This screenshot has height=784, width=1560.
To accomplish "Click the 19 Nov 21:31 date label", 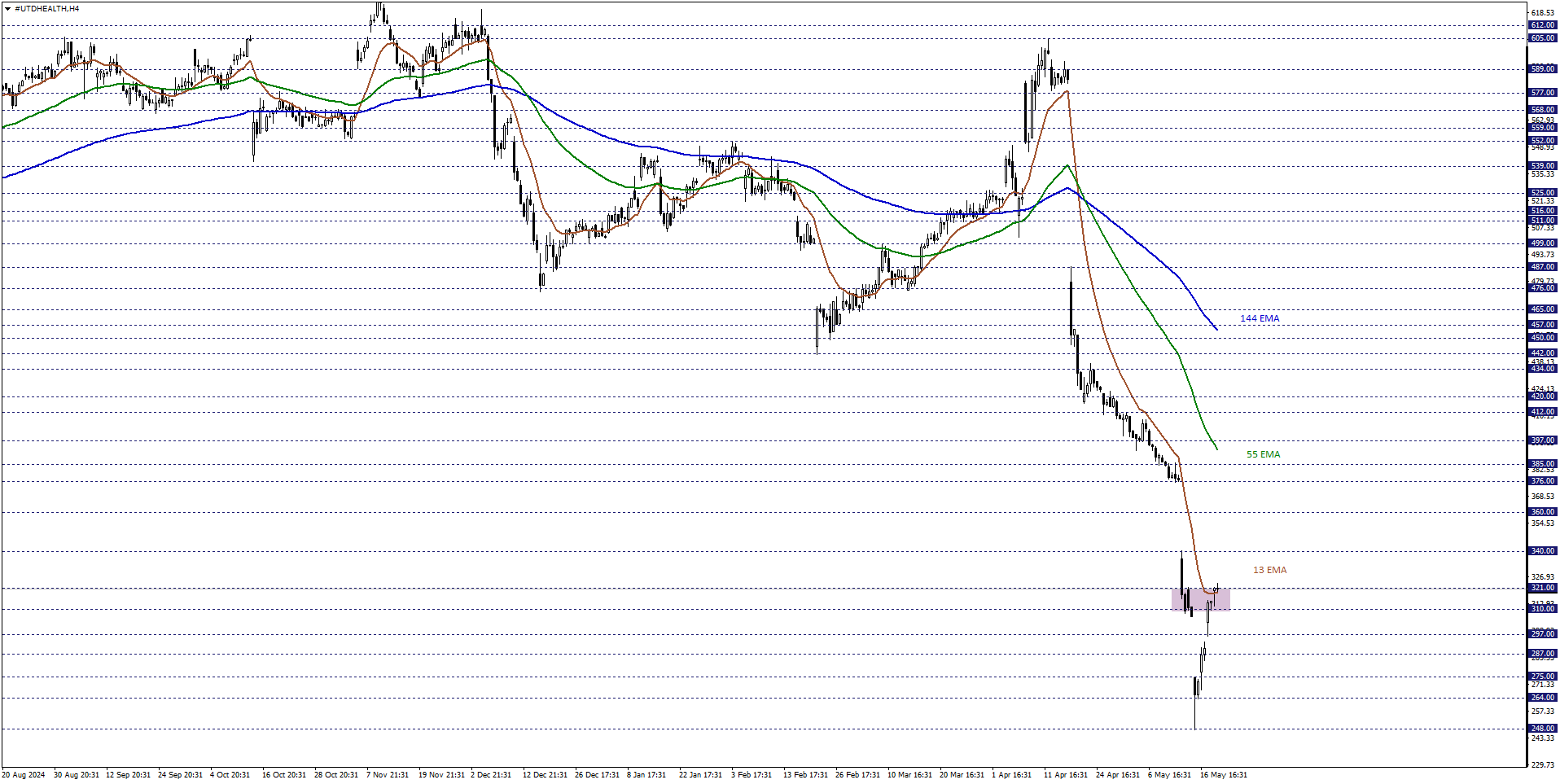I will 441,775.
